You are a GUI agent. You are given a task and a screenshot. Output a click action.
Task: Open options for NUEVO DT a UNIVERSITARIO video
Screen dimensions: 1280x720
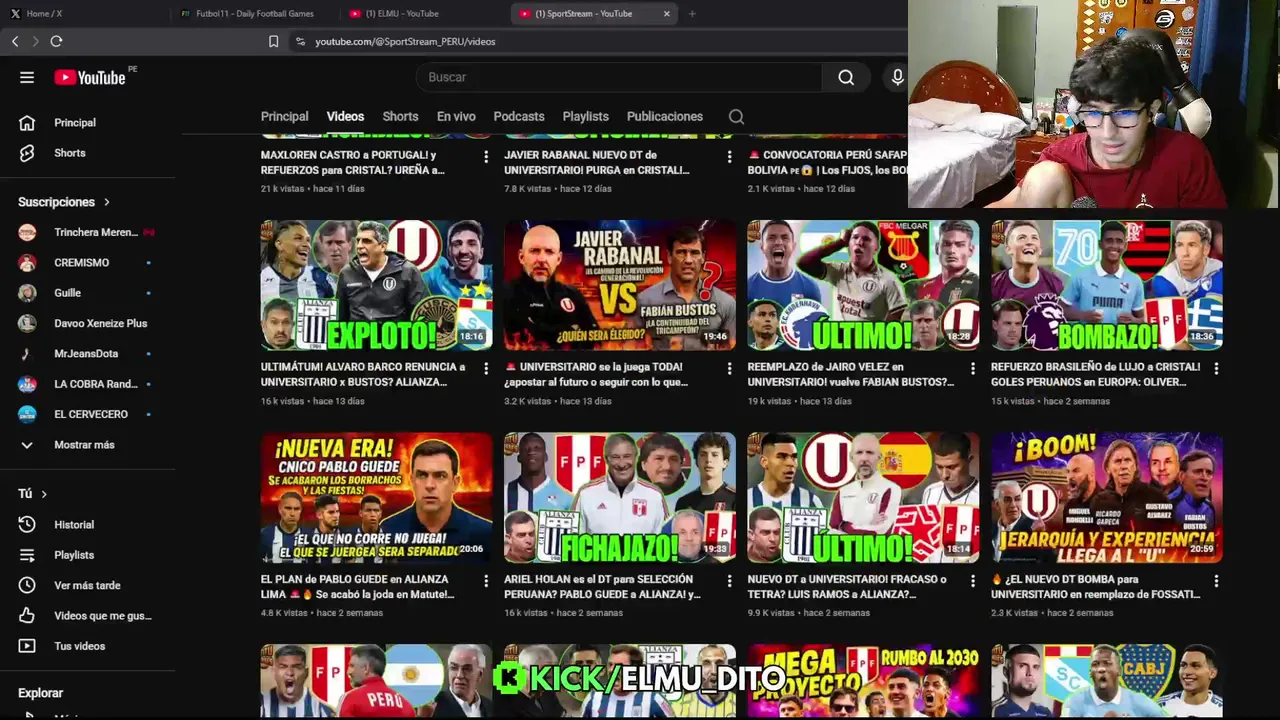click(973, 581)
